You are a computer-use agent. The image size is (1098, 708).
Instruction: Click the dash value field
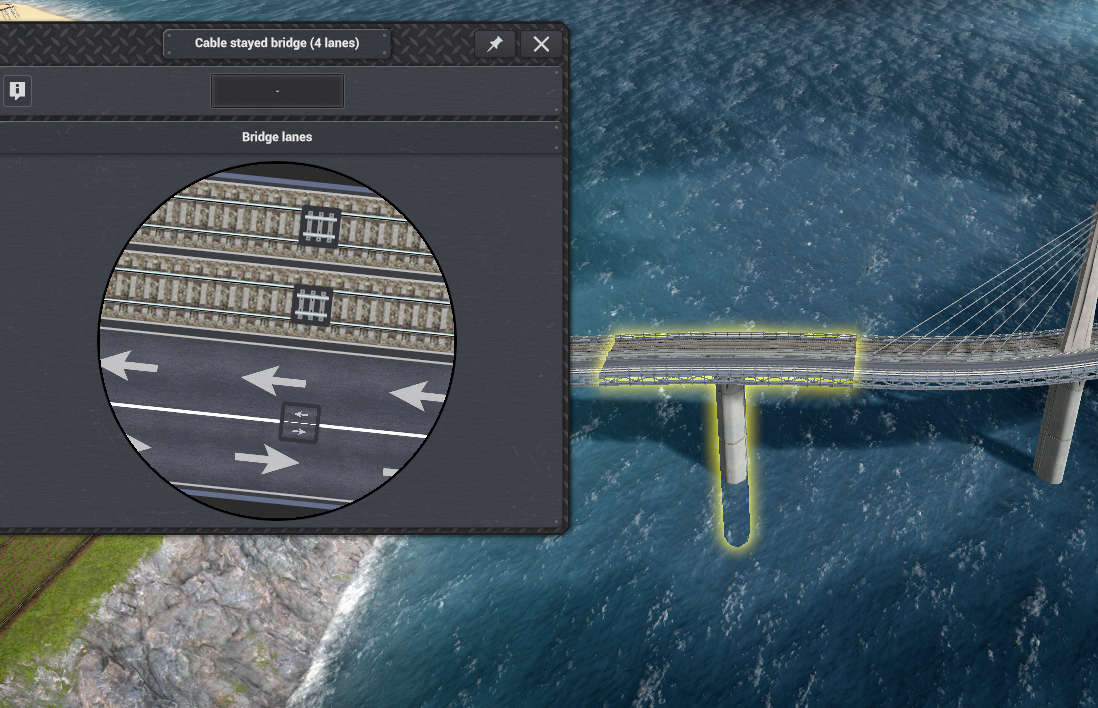277,91
